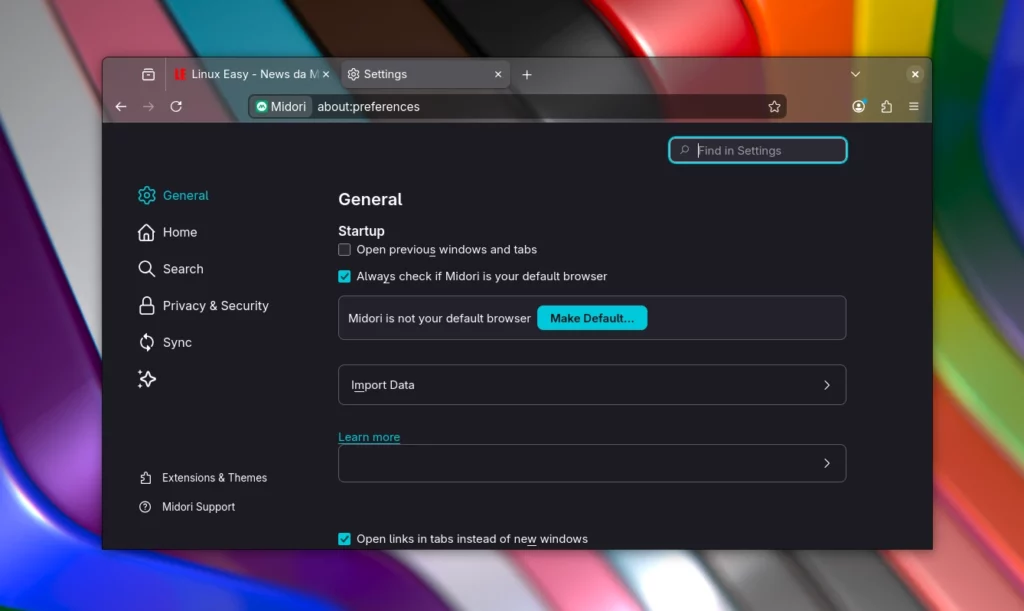Expand the Import Data row
This screenshot has height=611, width=1024.
[826, 384]
